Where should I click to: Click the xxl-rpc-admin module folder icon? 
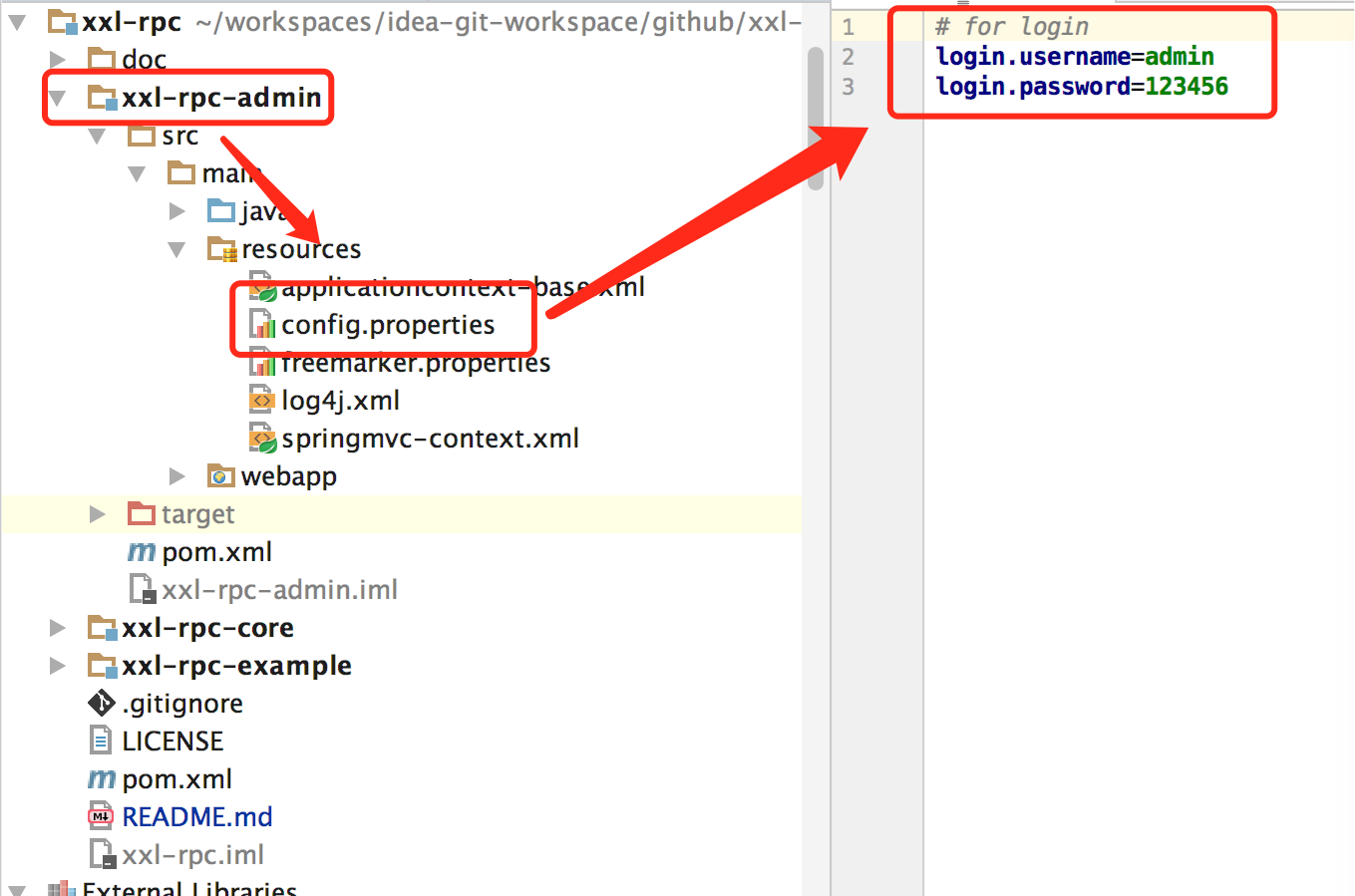point(103,98)
